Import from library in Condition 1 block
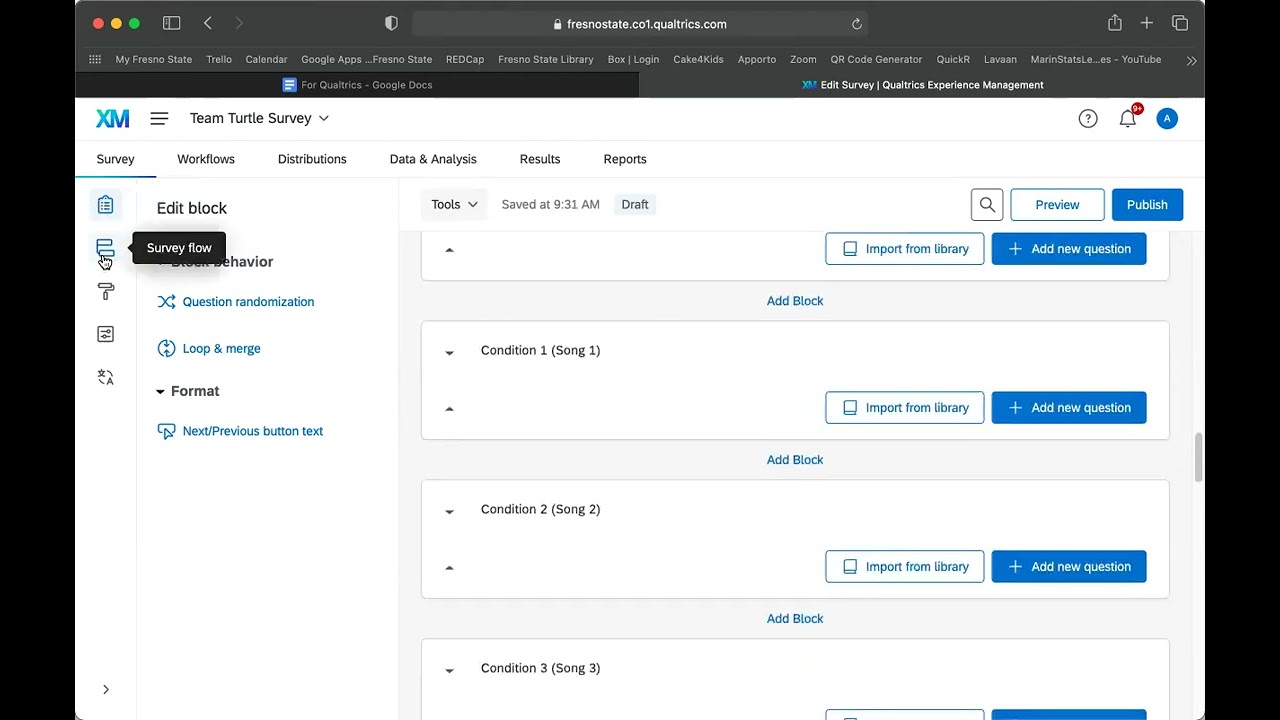This screenshot has width=1280, height=720. coord(905,408)
